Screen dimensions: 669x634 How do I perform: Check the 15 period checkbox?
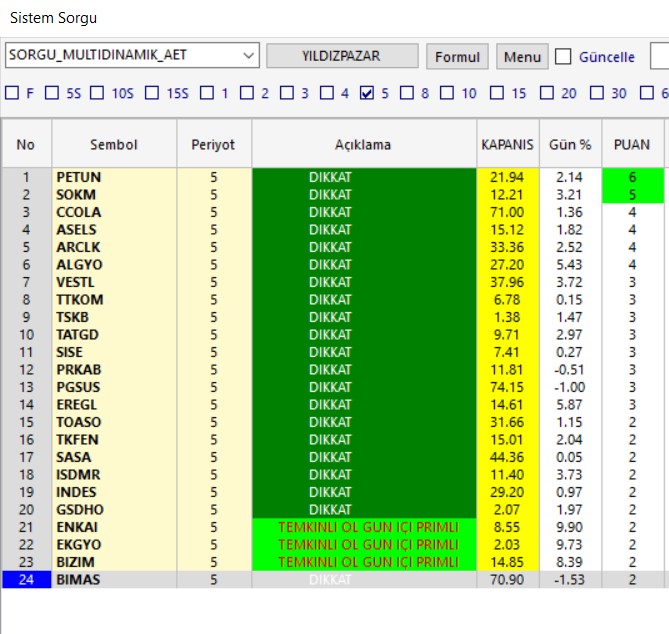497,93
